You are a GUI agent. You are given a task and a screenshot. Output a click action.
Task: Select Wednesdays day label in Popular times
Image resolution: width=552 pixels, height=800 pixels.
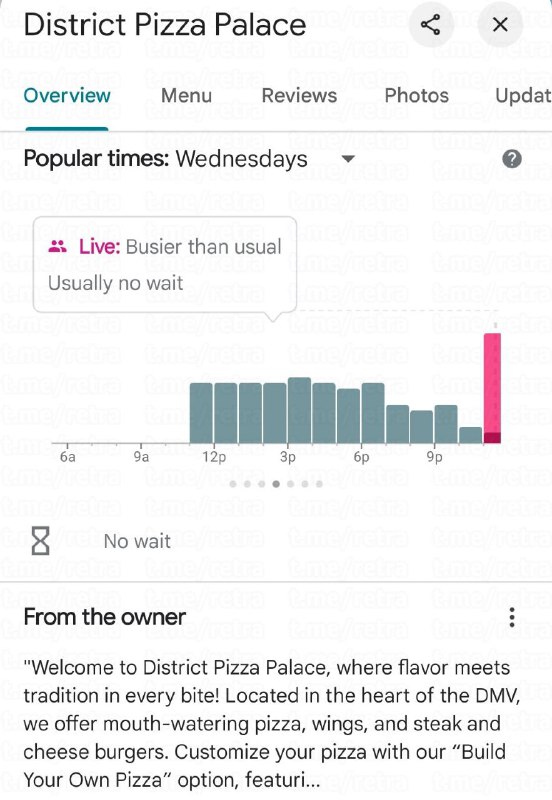point(241,159)
